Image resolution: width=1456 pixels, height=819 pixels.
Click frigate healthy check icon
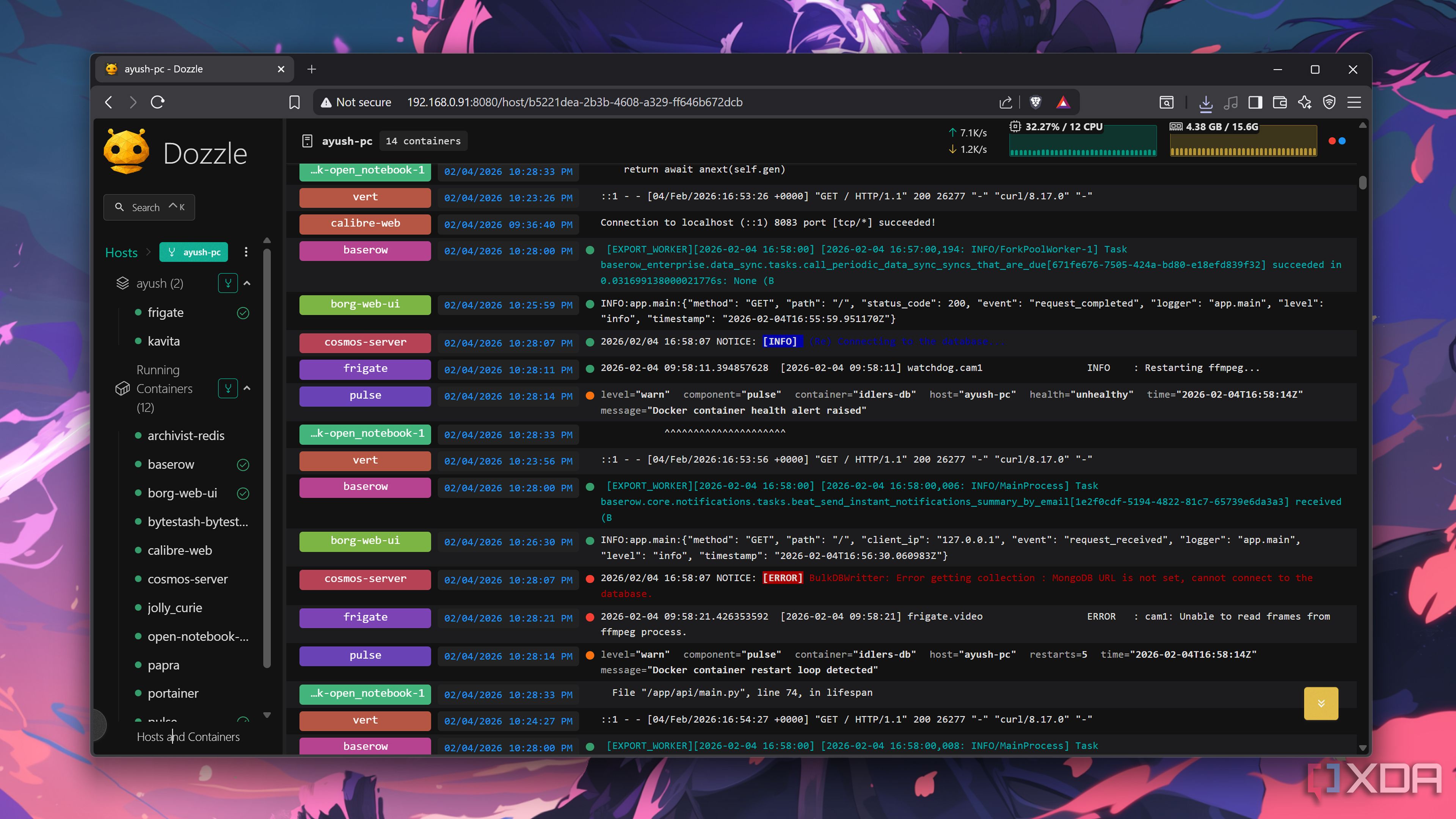[x=243, y=313]
